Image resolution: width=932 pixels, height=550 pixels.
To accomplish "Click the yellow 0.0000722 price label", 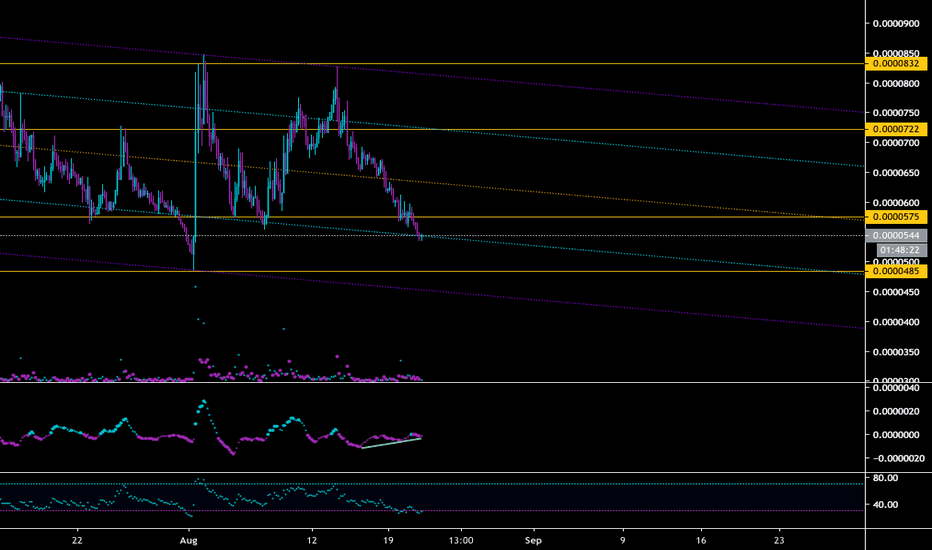I will (896, 129).
